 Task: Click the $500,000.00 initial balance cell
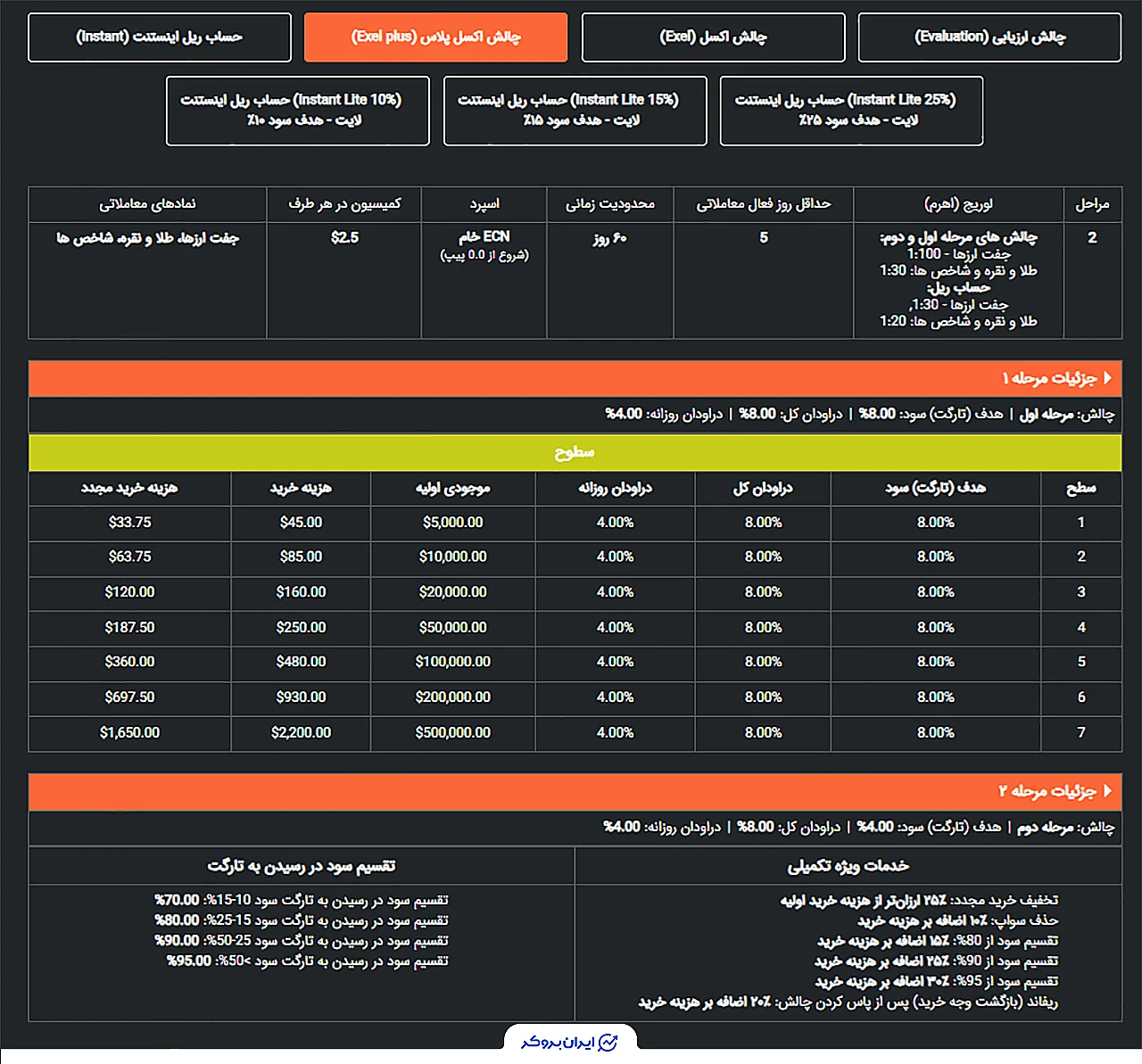click(452, 733)
